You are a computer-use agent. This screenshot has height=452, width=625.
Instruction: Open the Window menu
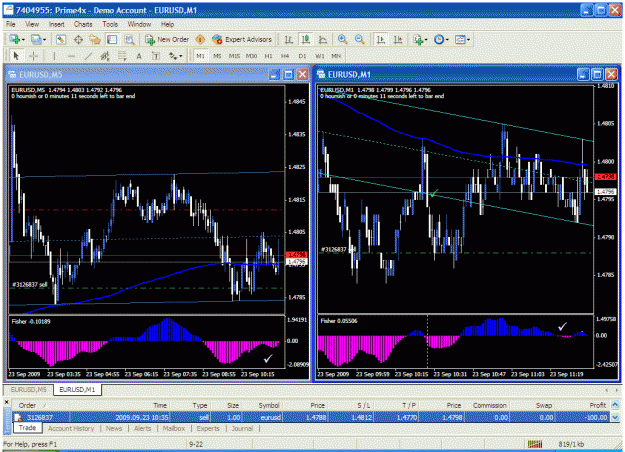139,24
